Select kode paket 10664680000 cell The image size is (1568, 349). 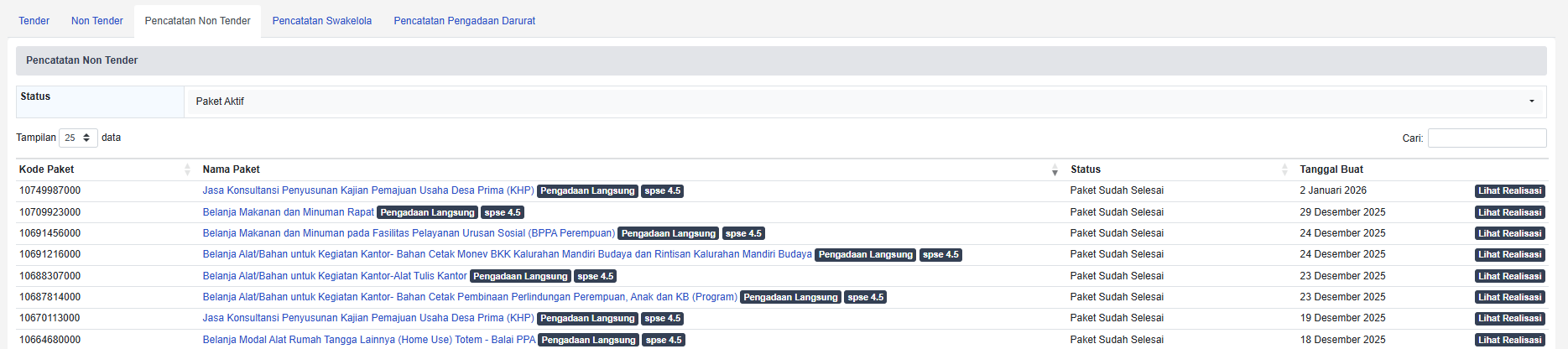coord(50,340)
